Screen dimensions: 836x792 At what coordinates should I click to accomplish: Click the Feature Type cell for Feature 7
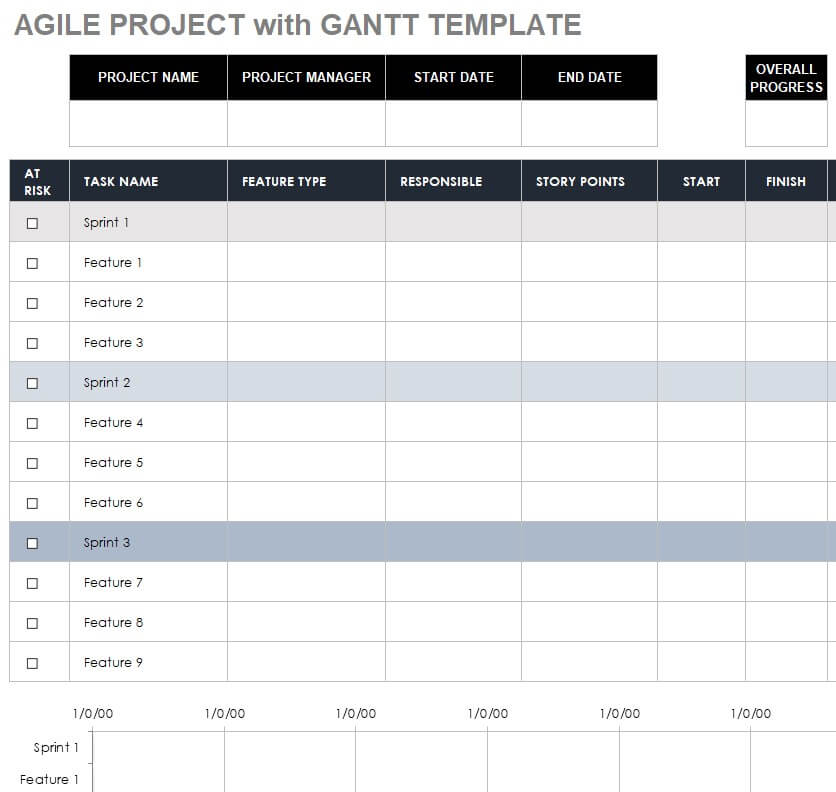pyautogui.click(x=306, y=582)
